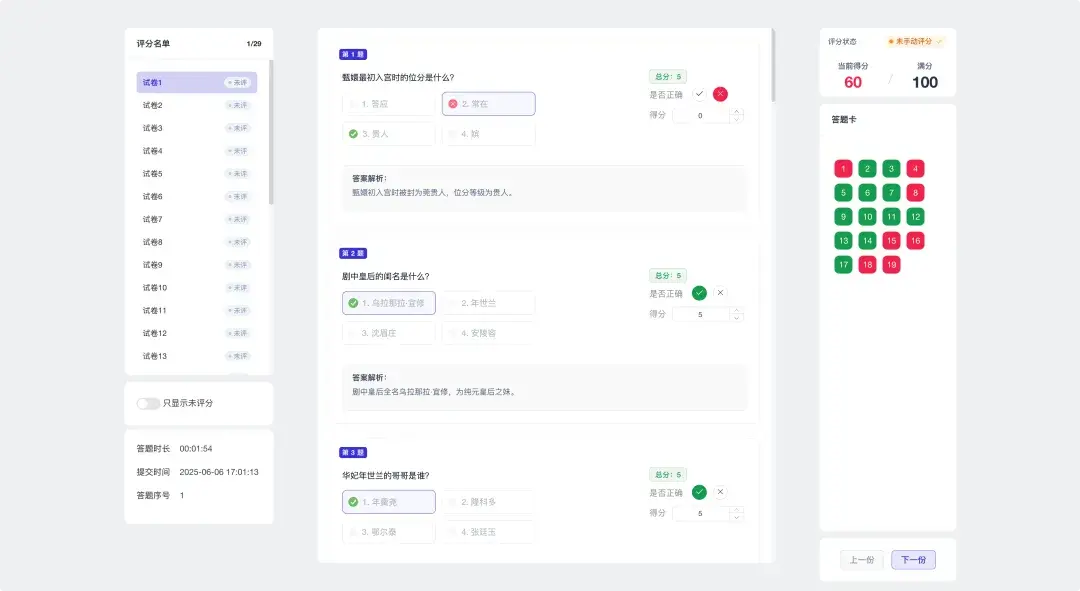Select 试卷1 in the grading list
The height and width of the screenshot is (591, 1080).
click(196, 83)
